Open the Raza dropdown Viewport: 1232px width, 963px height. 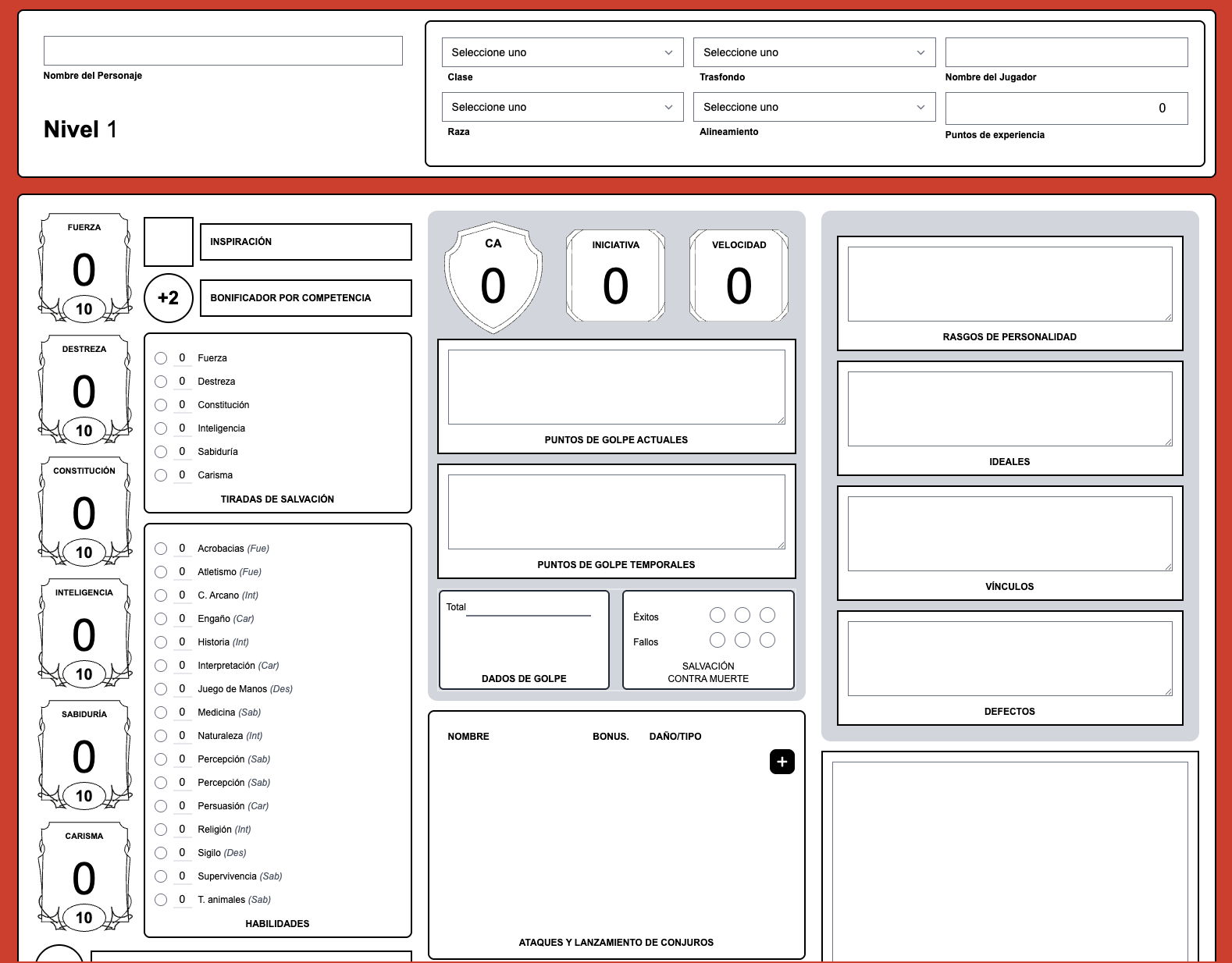pyautogui.click(x=562, y=107)
